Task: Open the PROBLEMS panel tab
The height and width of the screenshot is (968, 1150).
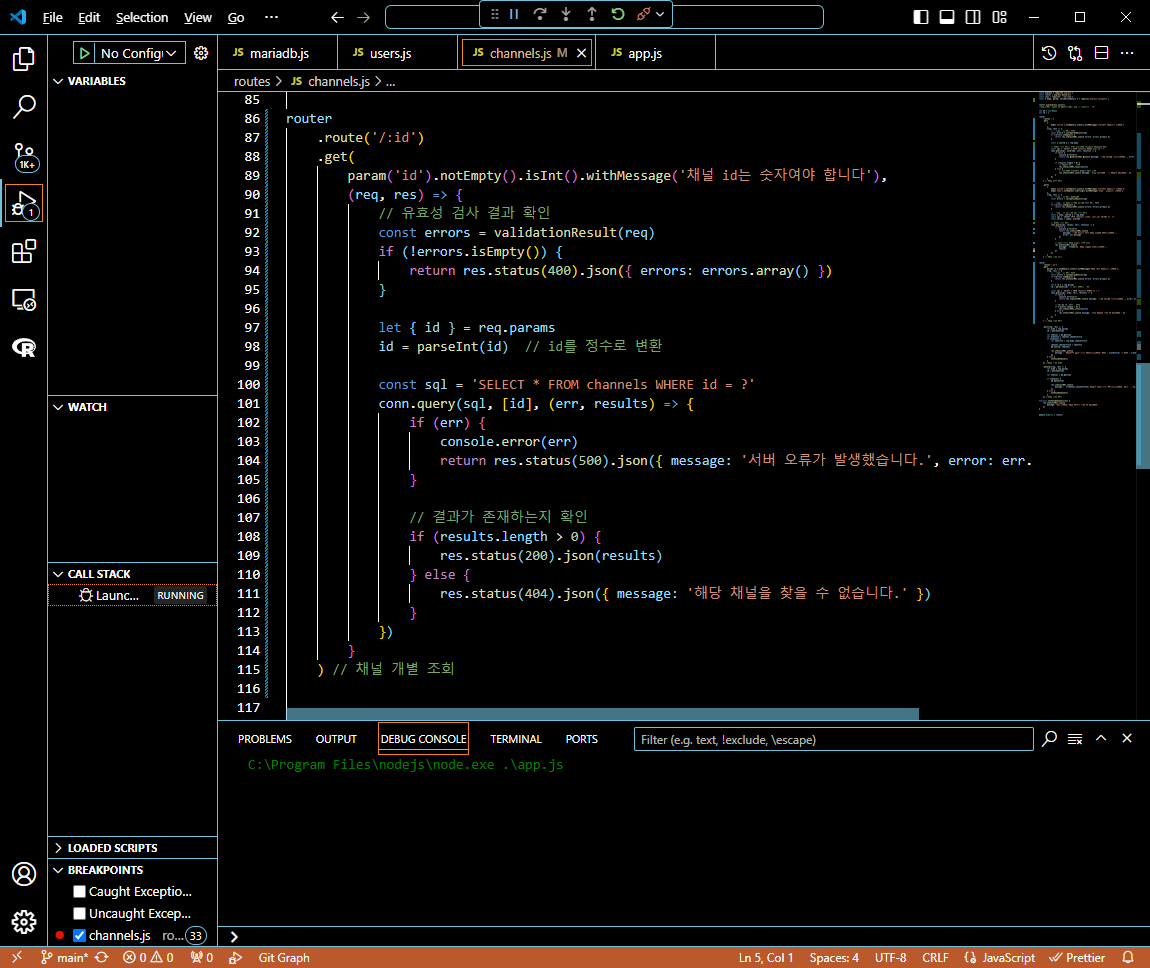Action: 265,739
